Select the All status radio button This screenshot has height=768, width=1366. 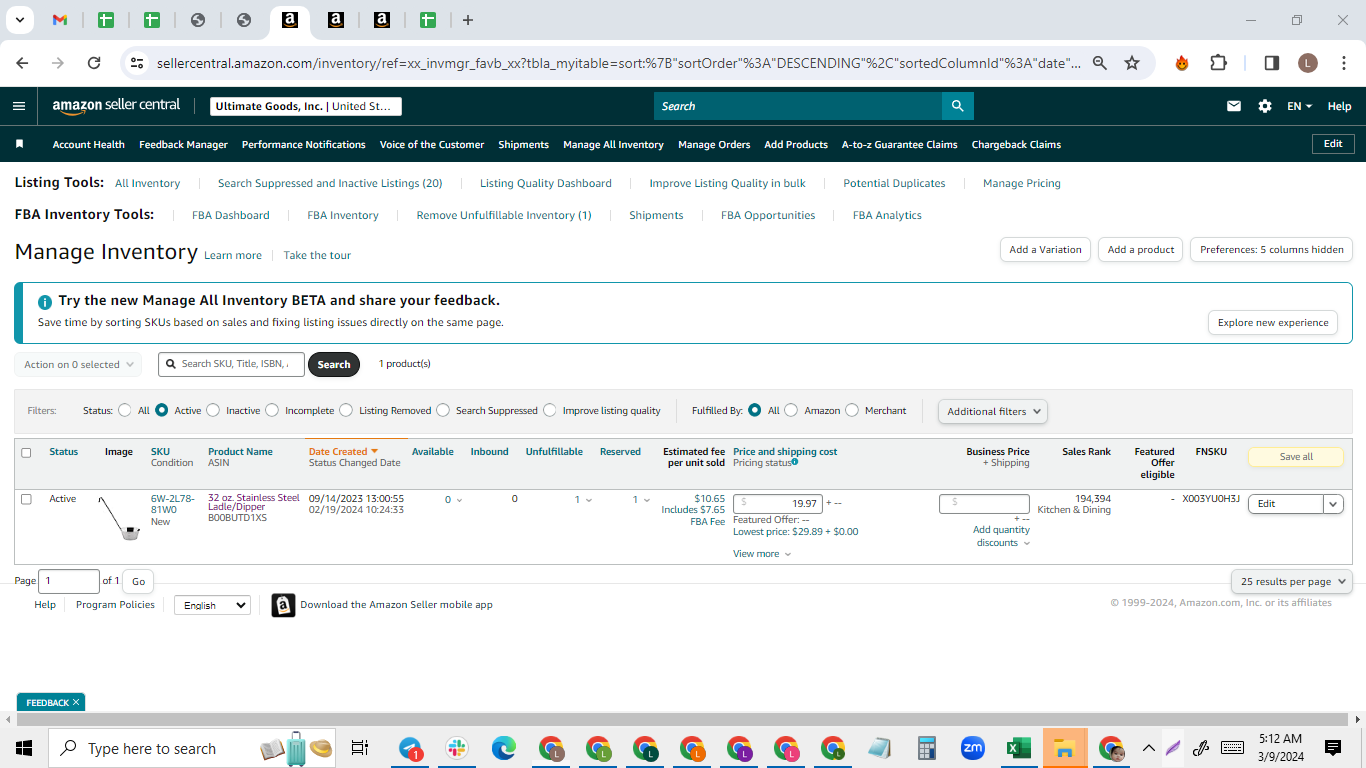pyautogui.click(x=125, y=410)
